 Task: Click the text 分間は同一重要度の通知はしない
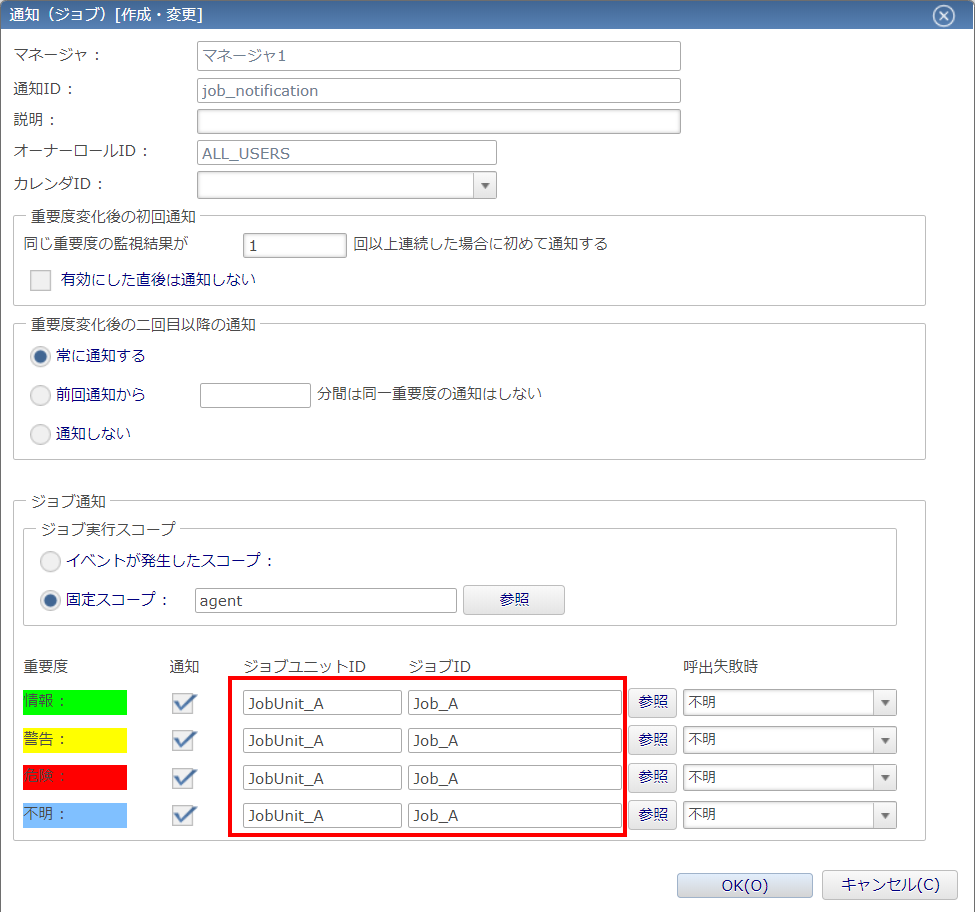point(430,394)
